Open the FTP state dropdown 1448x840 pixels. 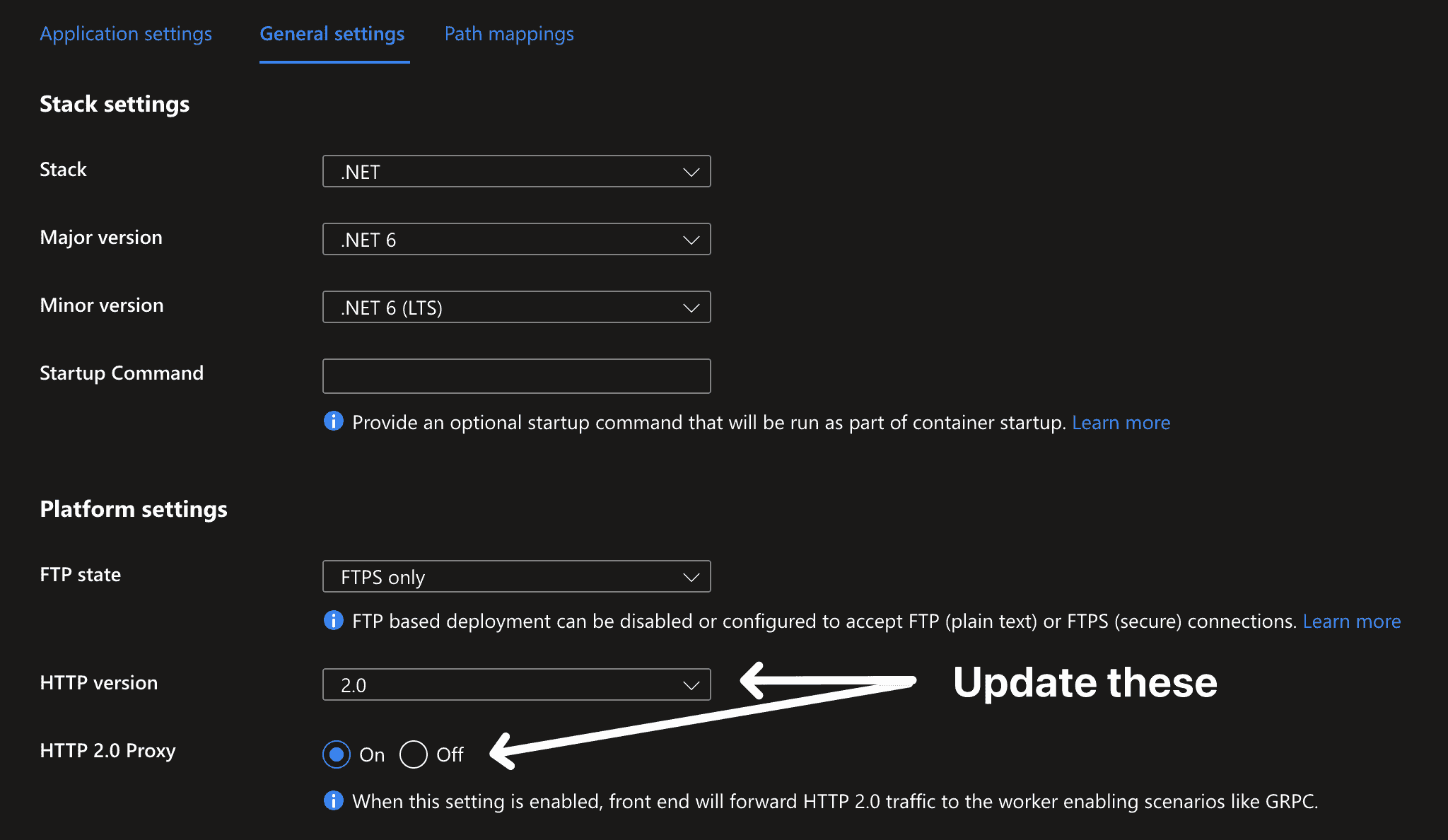click(x=516, y=577)
